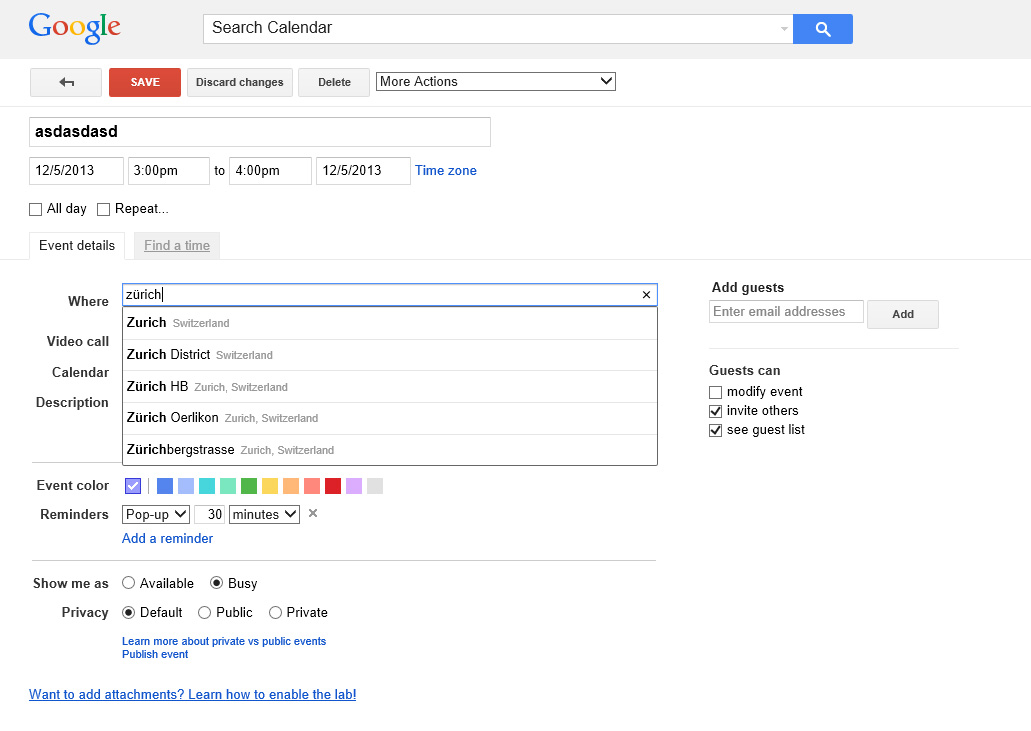This screenshot has height=731, width=1031.
Task: Switch to the Event details tab
Action: coord(77,245)
